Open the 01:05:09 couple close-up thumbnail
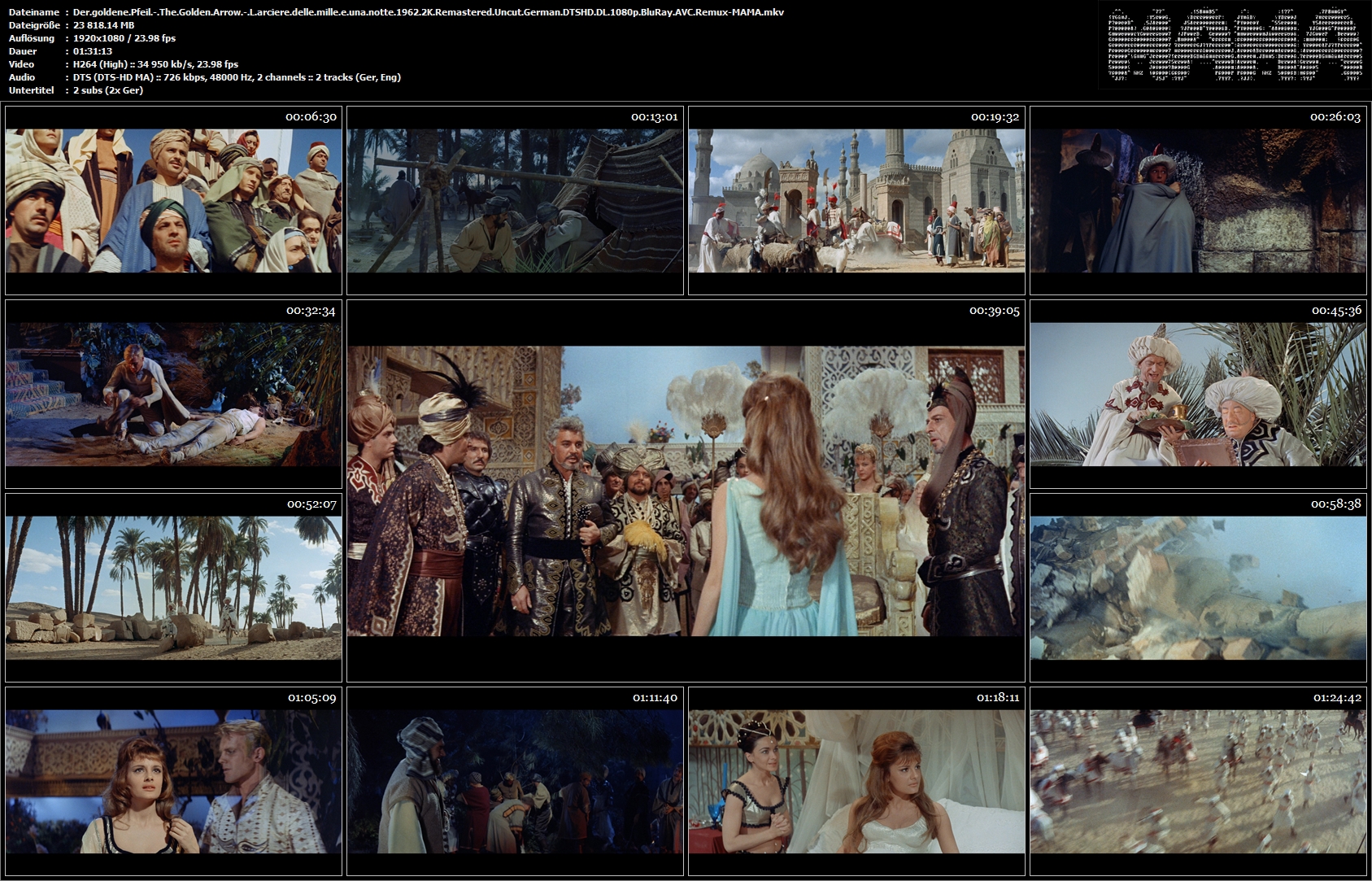Viewport: 1372px width, 881px height. [173, 781]
